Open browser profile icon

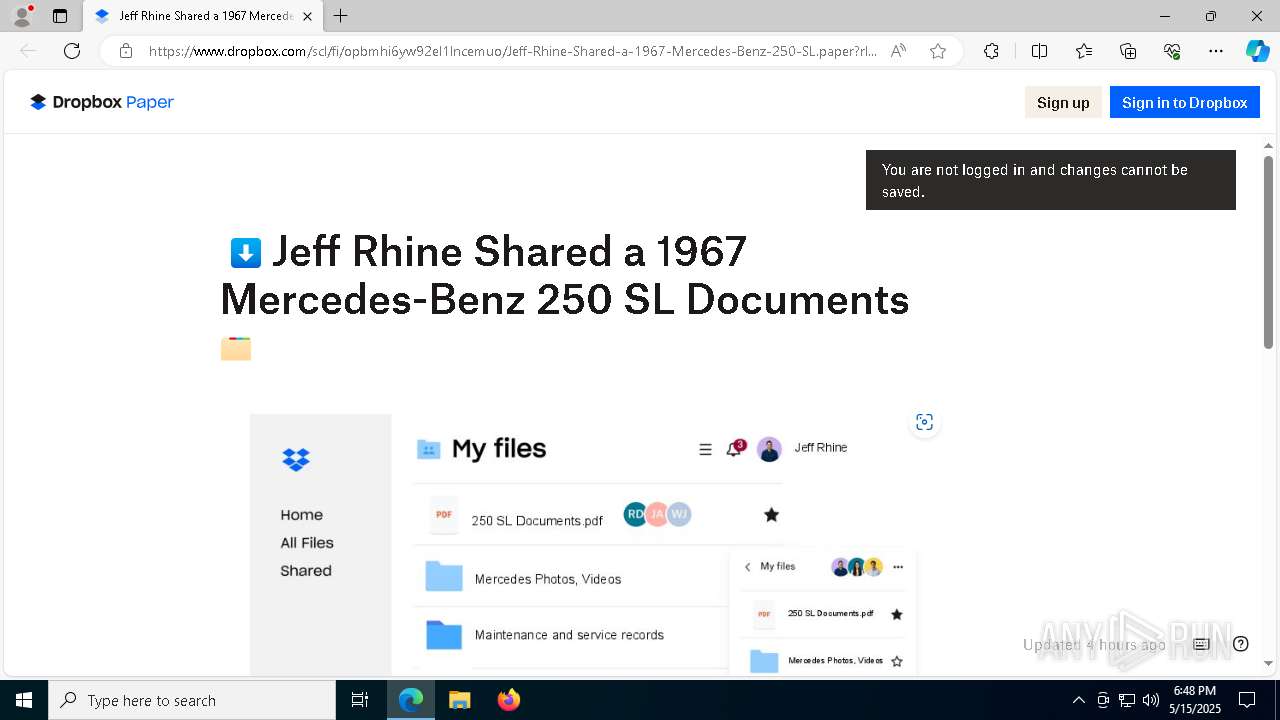[22, 16]
